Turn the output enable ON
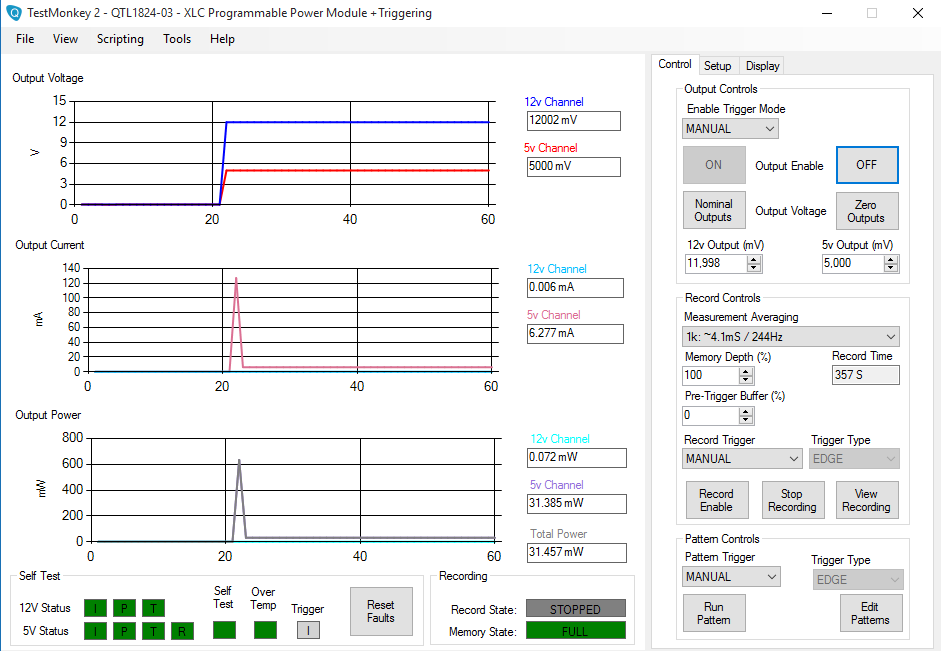Viewport: 941px width, 651px height. [714, 166]
